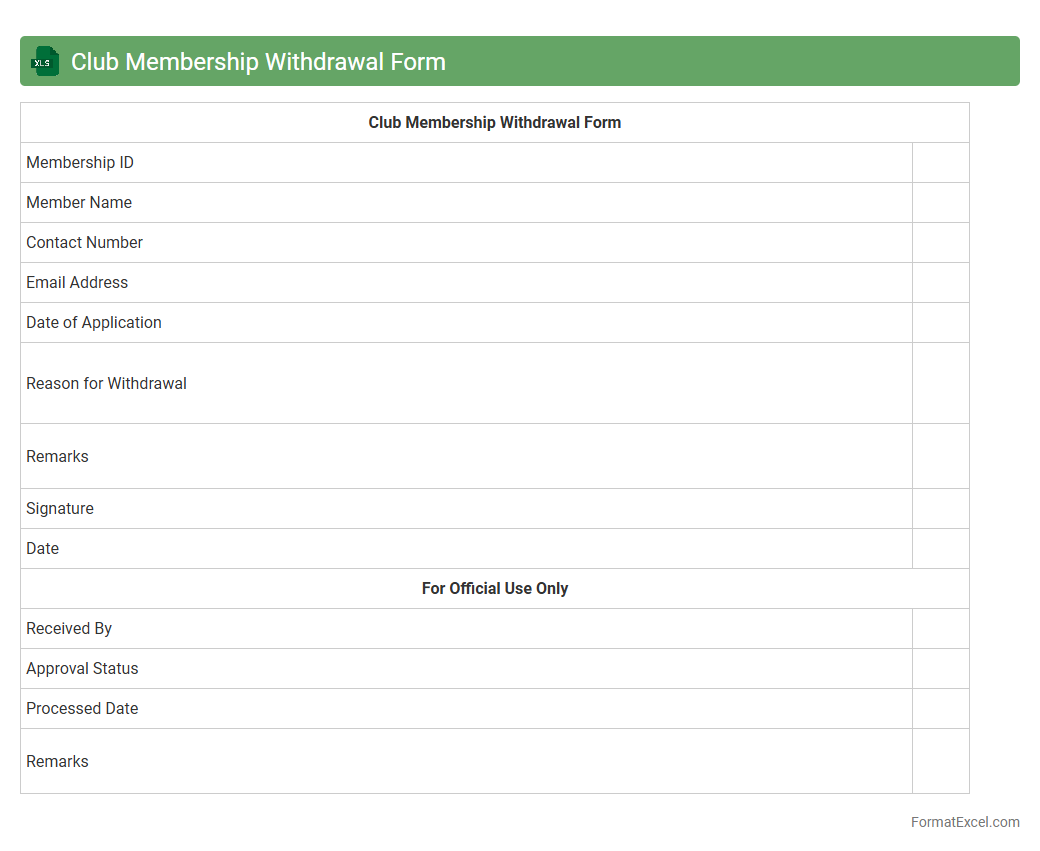Open the FormatExcel.com link
The width and height of the screenshot is (1040, 851).
pos(964,822)
